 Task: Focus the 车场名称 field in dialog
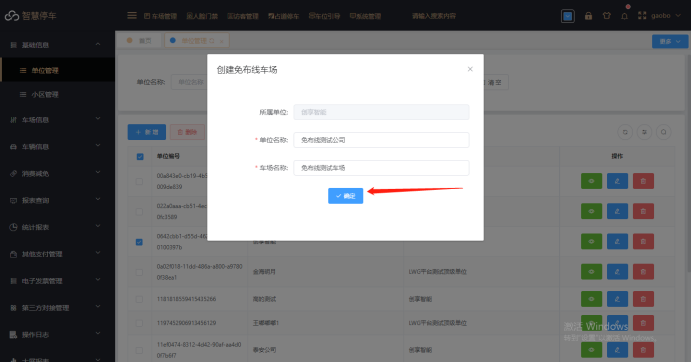pyautogui.click(x=381, y=168)
